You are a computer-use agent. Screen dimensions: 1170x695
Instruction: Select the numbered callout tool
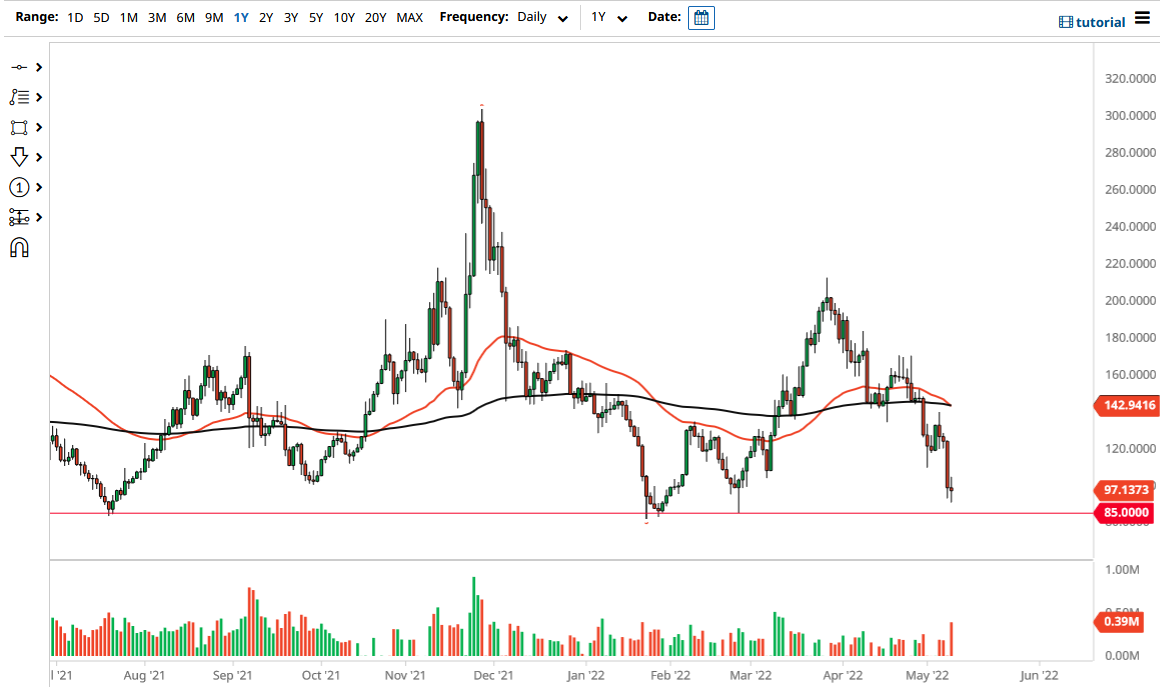pos(18,187)
